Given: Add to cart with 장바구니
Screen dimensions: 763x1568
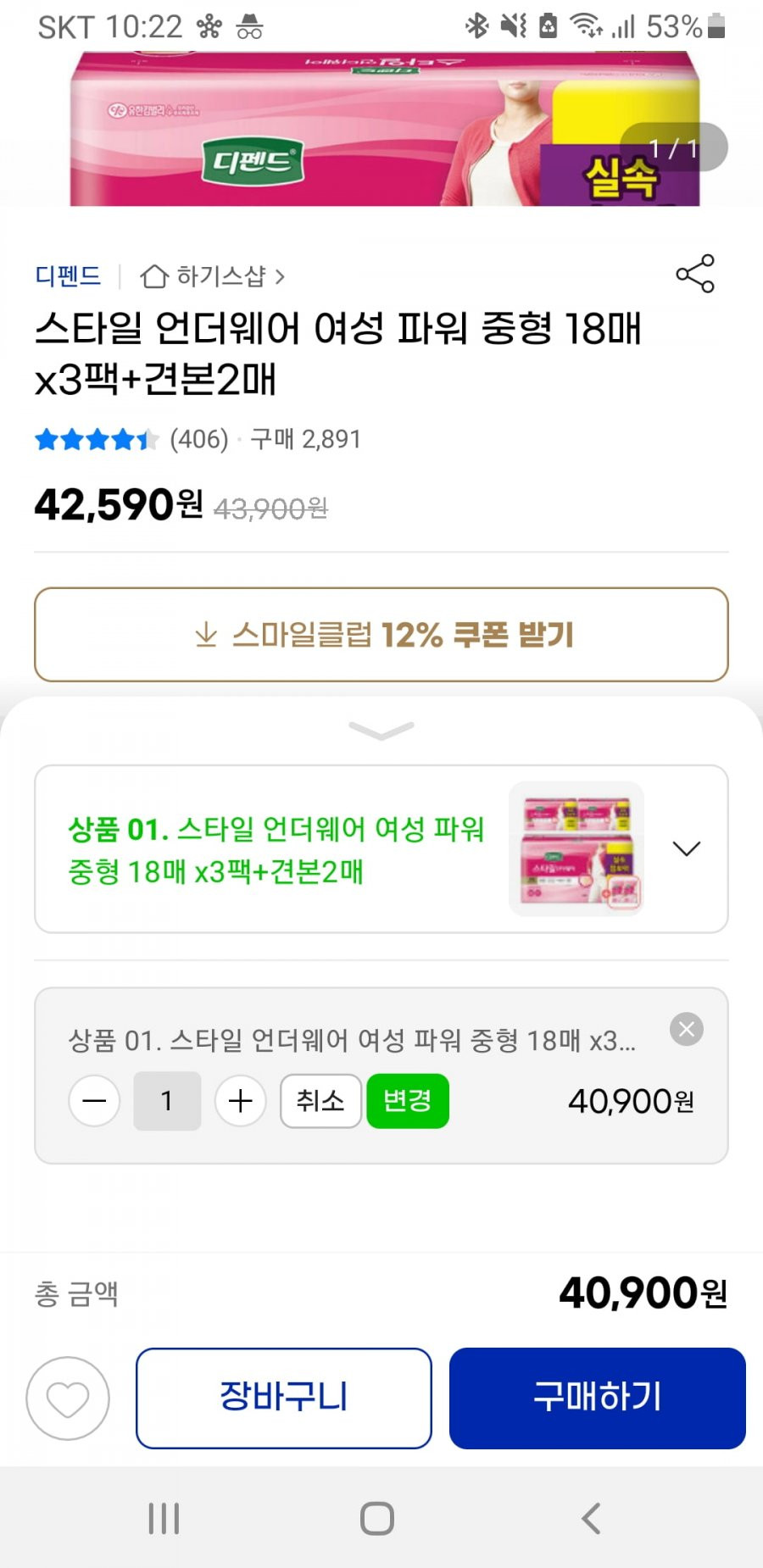Looking at the screenshot, I should [284, 1398].
